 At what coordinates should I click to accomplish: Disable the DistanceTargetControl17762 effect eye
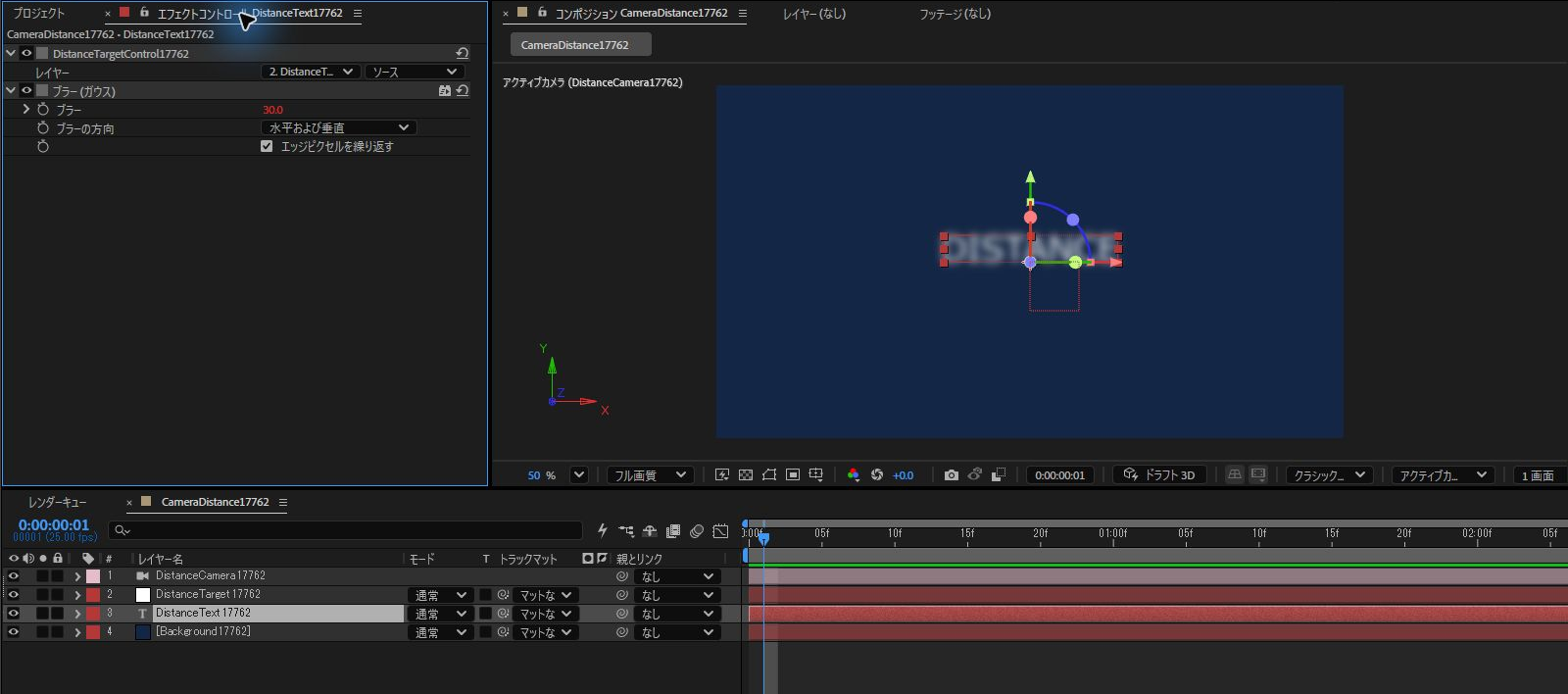(26, 54)
